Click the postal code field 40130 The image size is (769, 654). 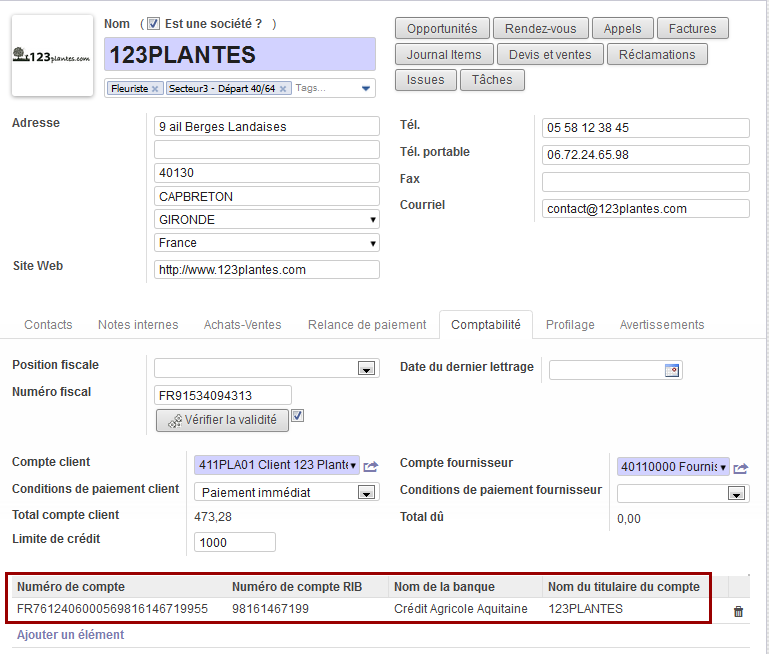click(267, 173)
